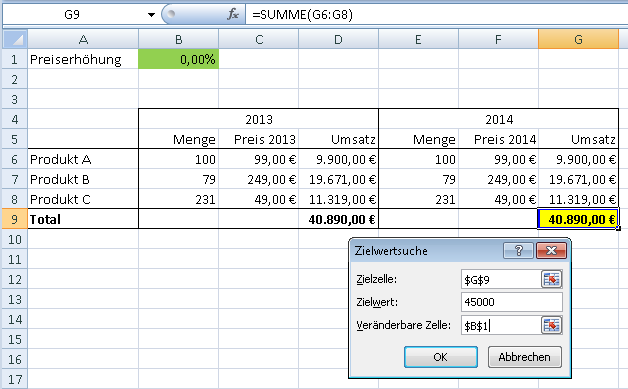Open help in Zielwertsuche dialog
The width and height of the screenshot is (628, 389).
[x=518, y=251]
